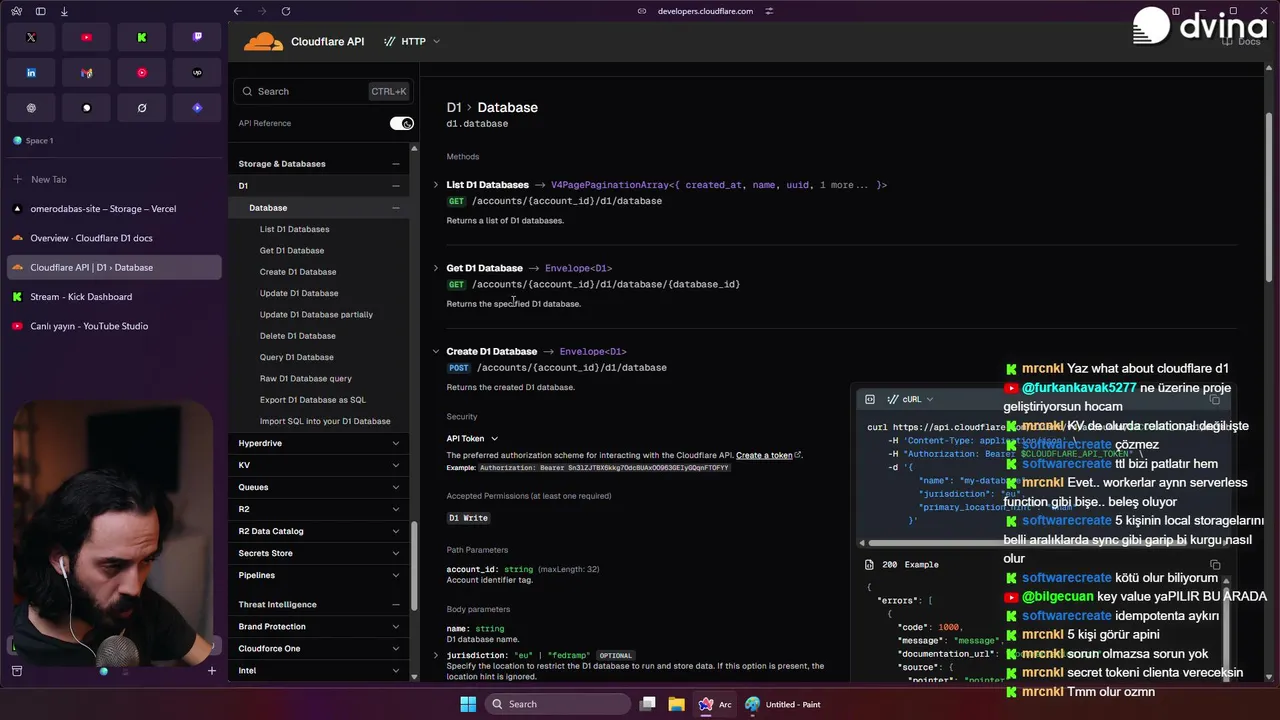Screen dimensions: 1280x720
Task: Click the developers.cloudflare.com address bar
Action: tap(705, 11)
